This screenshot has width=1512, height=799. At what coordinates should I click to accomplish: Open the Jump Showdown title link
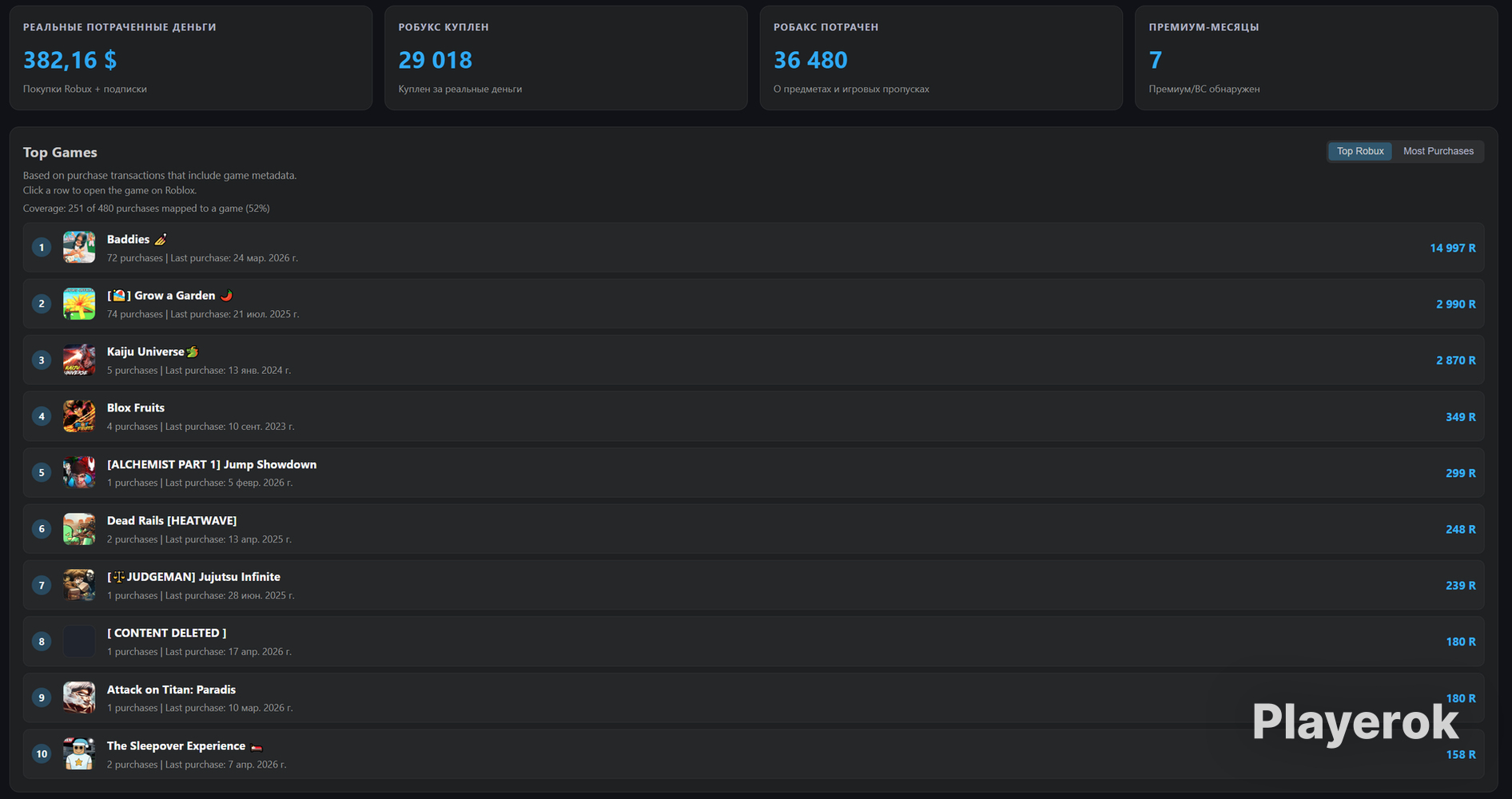pos(212,464)
